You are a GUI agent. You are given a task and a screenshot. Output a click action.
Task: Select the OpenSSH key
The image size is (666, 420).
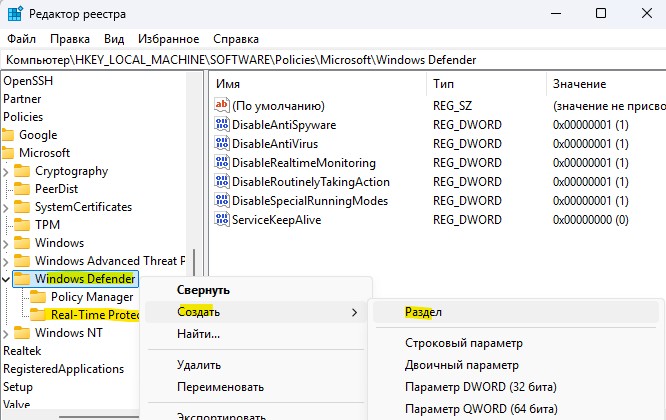click(28, 81)
